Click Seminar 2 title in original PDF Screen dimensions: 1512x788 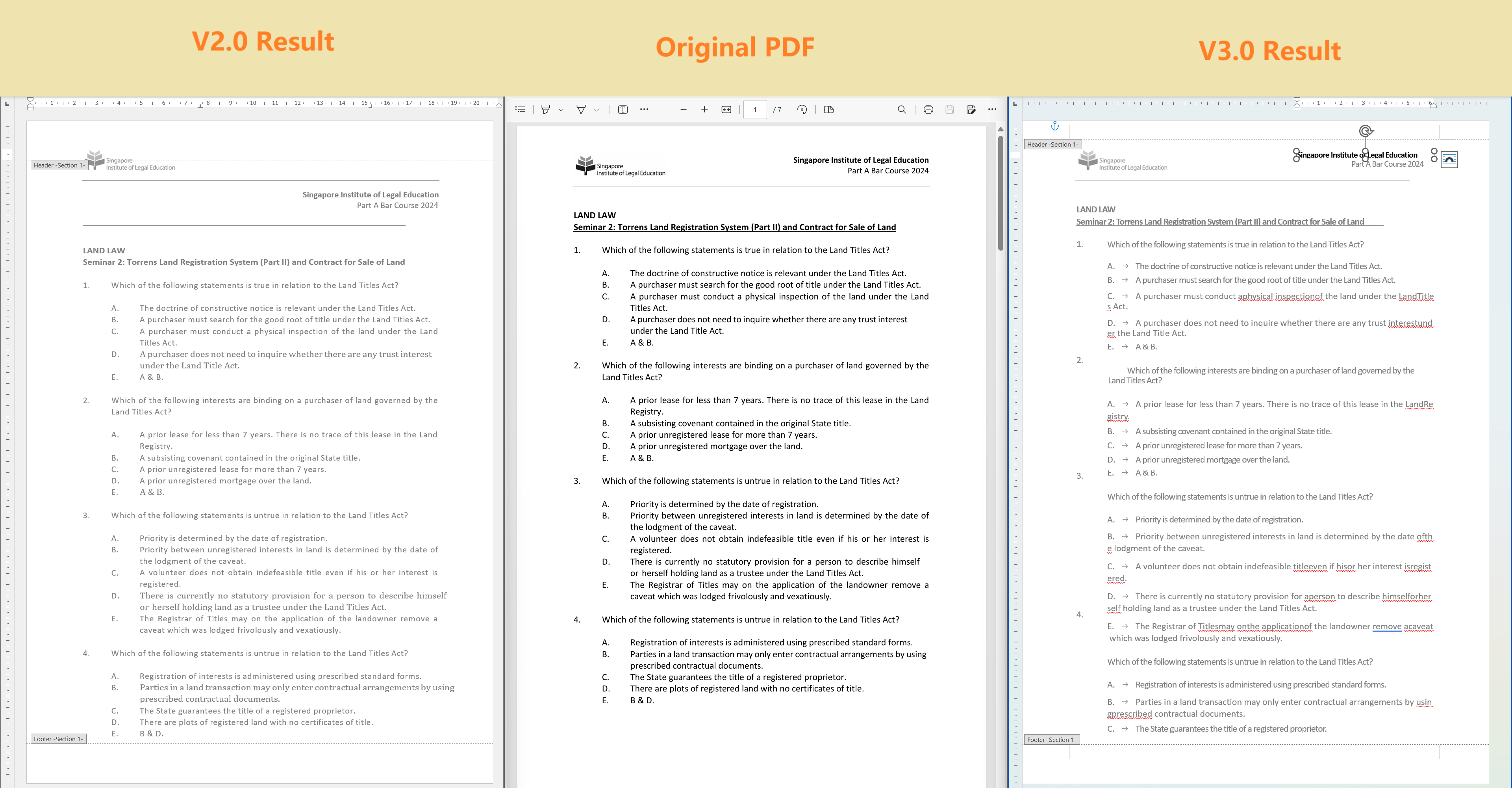point(734,227)
